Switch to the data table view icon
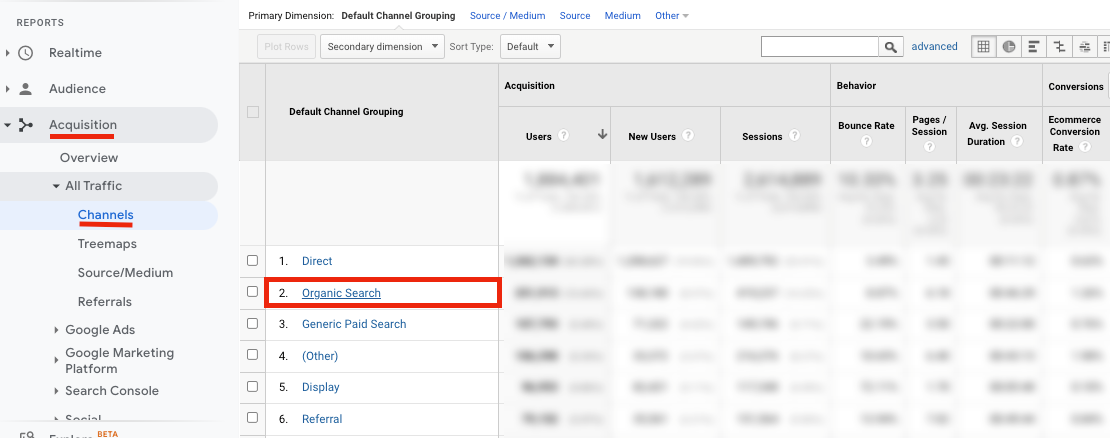This screenshot has height=438, width=1110. coord(984,47)
